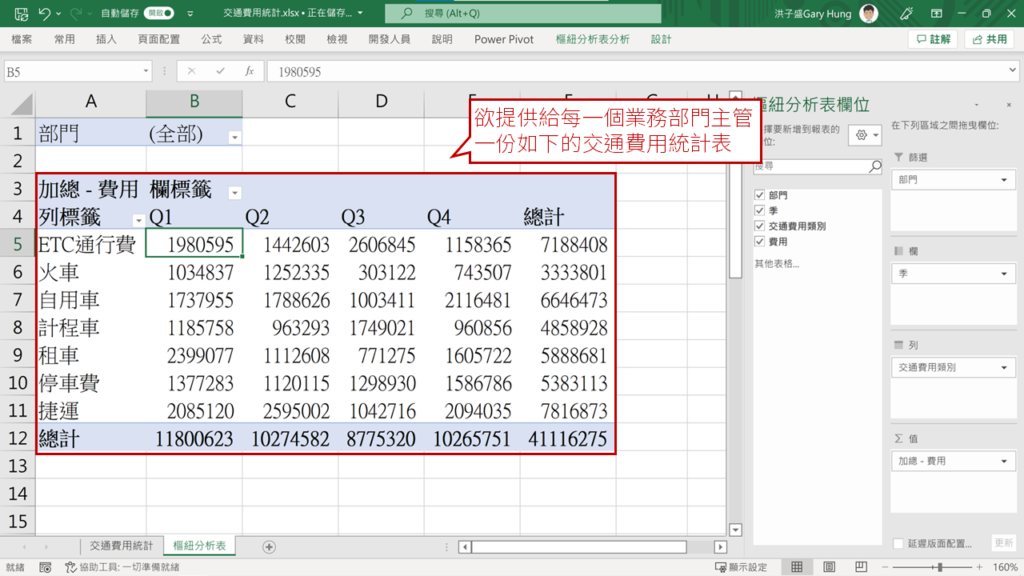Open the pivot fields pane options dropdown arrow
Image resolution: width=1024 pixels, height=576 pixels.
[x=977, y=104]
